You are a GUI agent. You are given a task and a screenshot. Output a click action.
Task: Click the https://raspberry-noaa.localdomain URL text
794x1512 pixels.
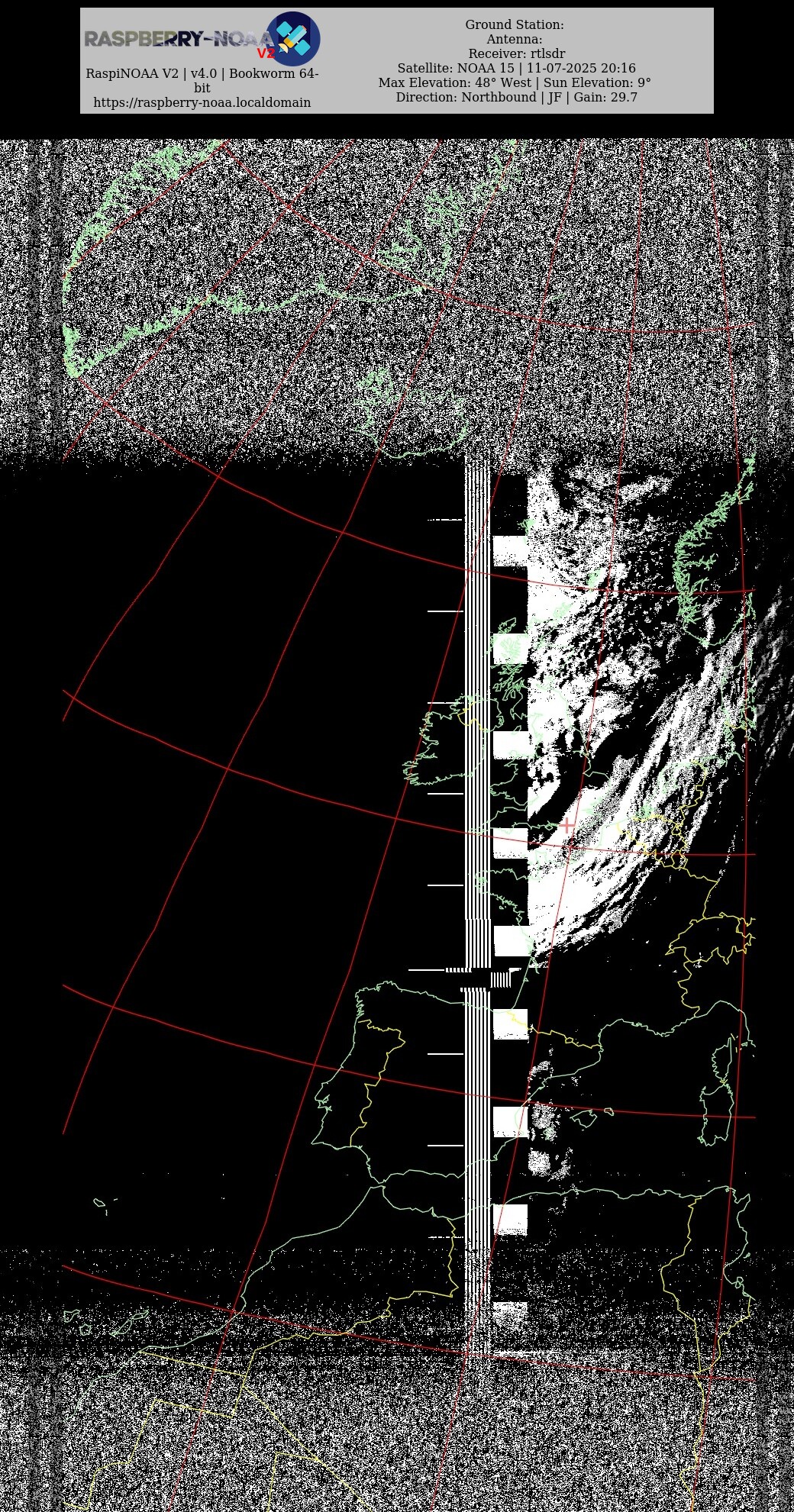(x=202, y=102)
